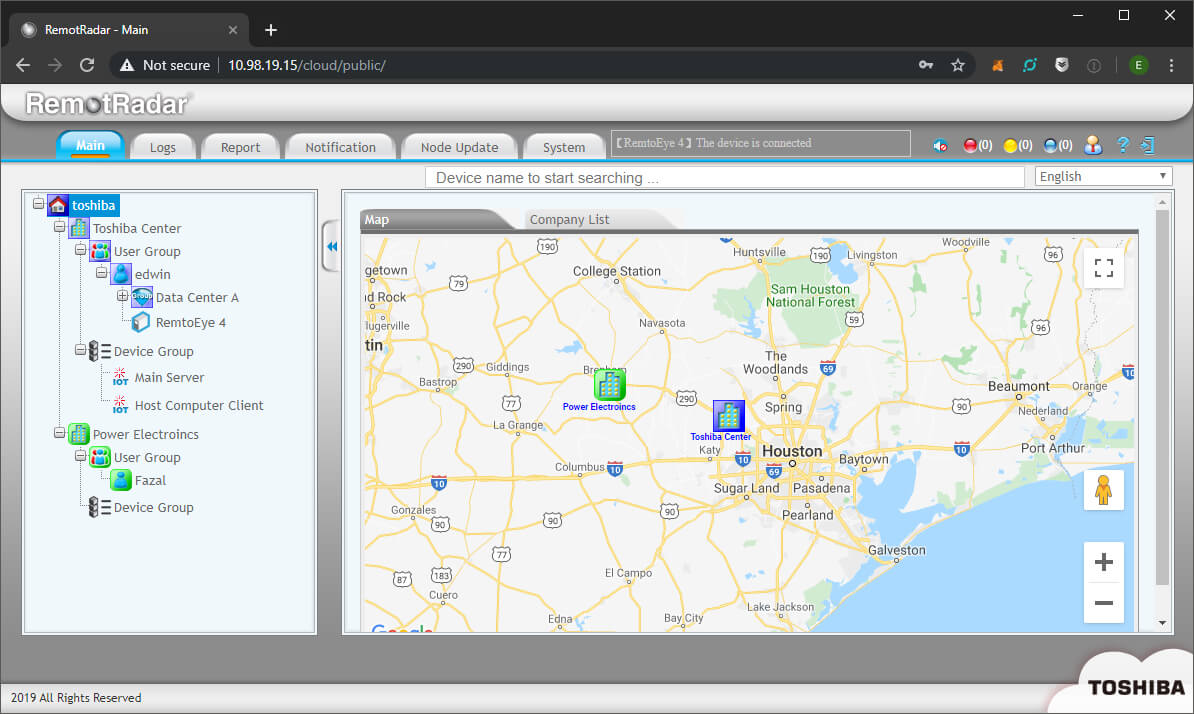1194x714 pixels.
Task: Expand the Data Center A node
Action: (122, 296)
